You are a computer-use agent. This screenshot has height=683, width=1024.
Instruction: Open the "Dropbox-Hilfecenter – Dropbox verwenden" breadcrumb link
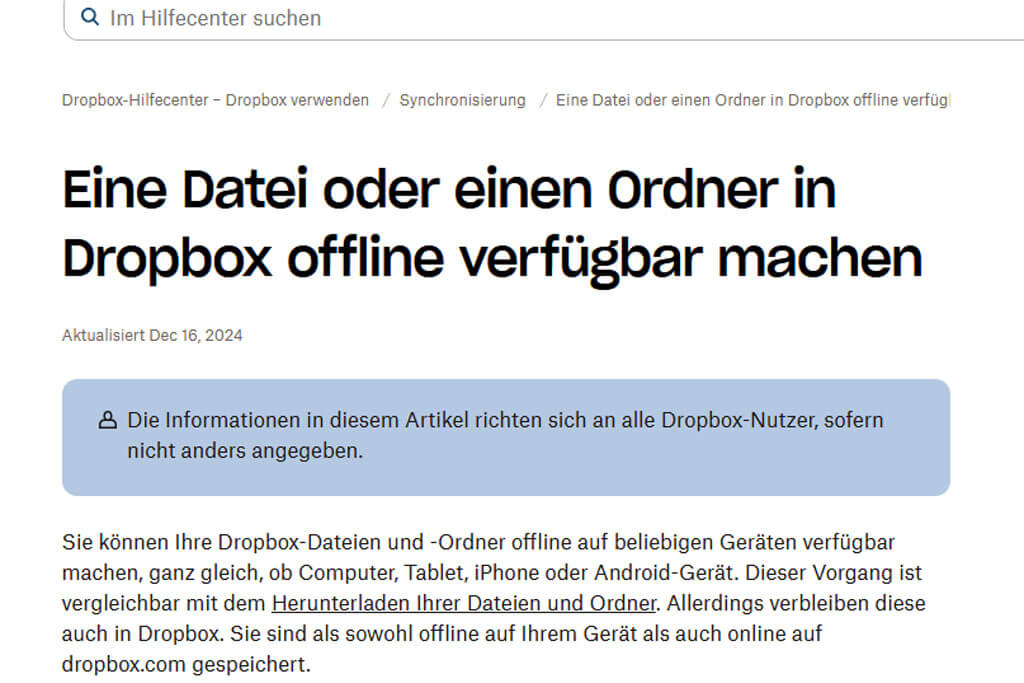click(216, 100)
